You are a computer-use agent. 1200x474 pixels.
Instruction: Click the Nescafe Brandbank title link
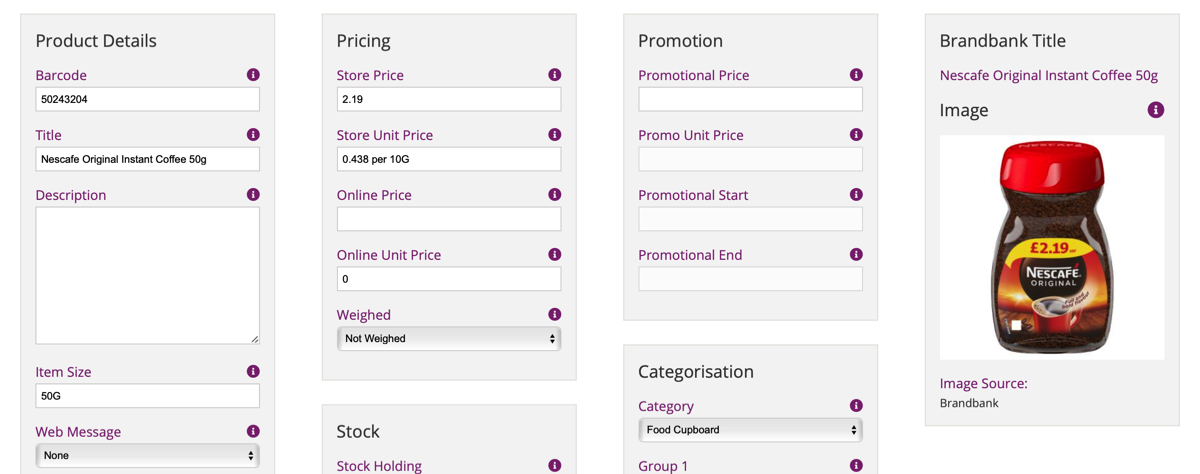coord(1048,75)
